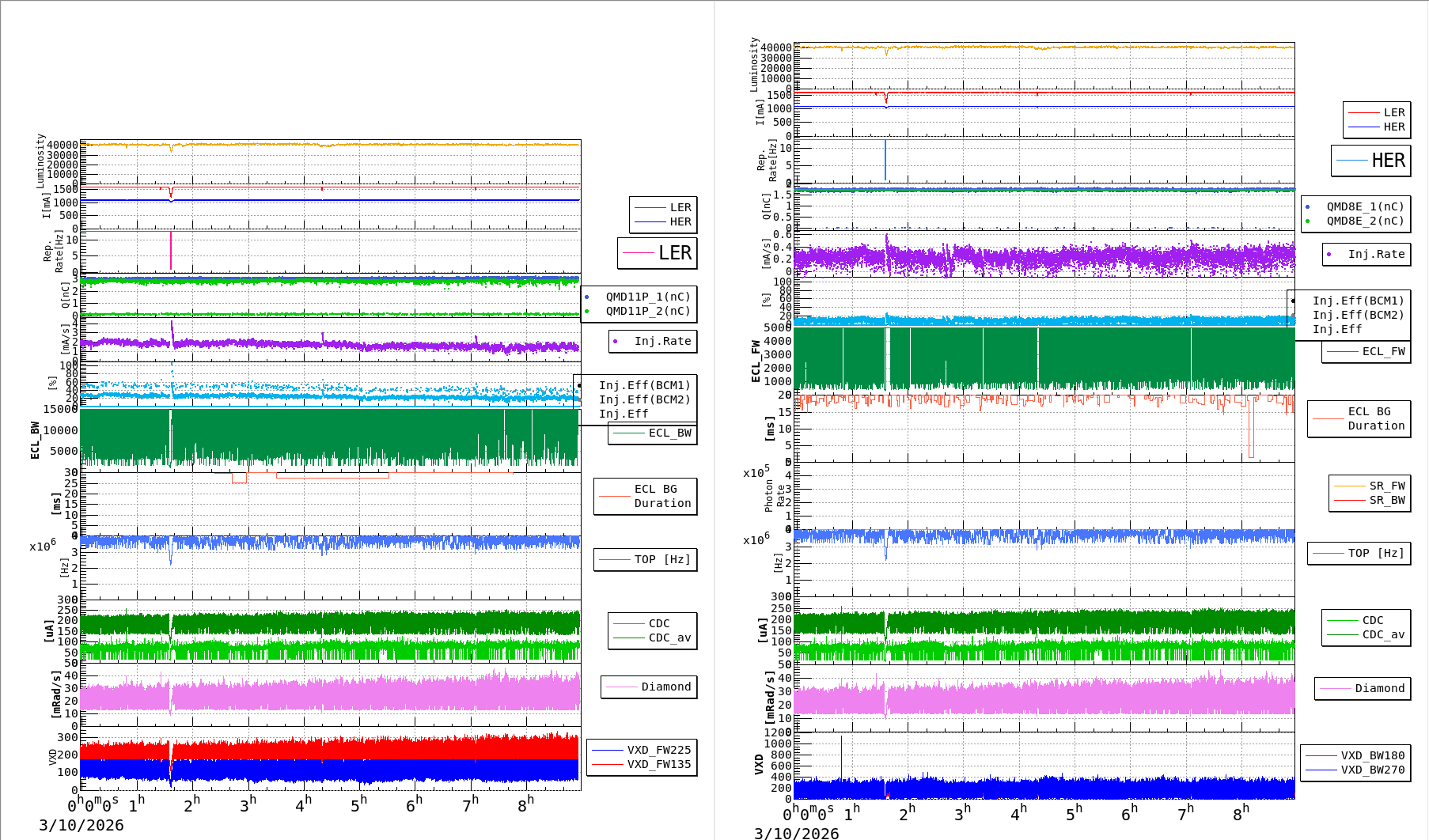
Task: Click the right panel's Luminosity axis title
Action: click(x=754, y=64)
